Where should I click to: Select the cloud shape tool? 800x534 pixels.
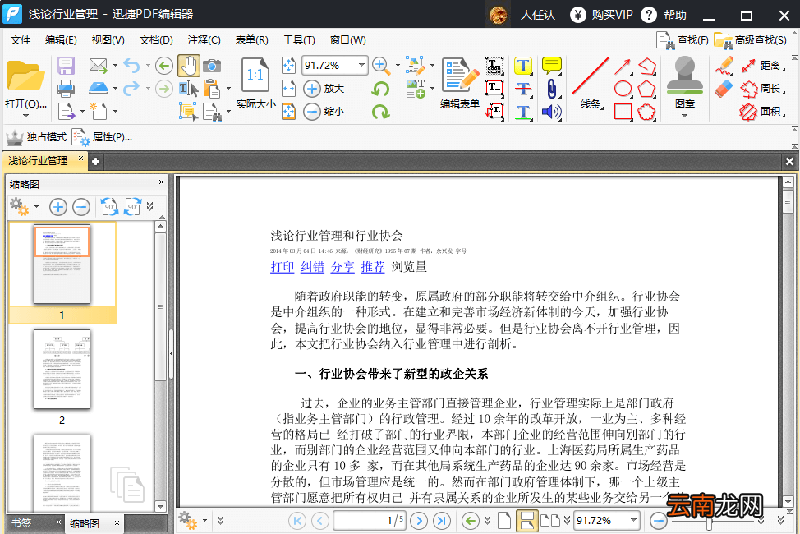pos(646,111)
